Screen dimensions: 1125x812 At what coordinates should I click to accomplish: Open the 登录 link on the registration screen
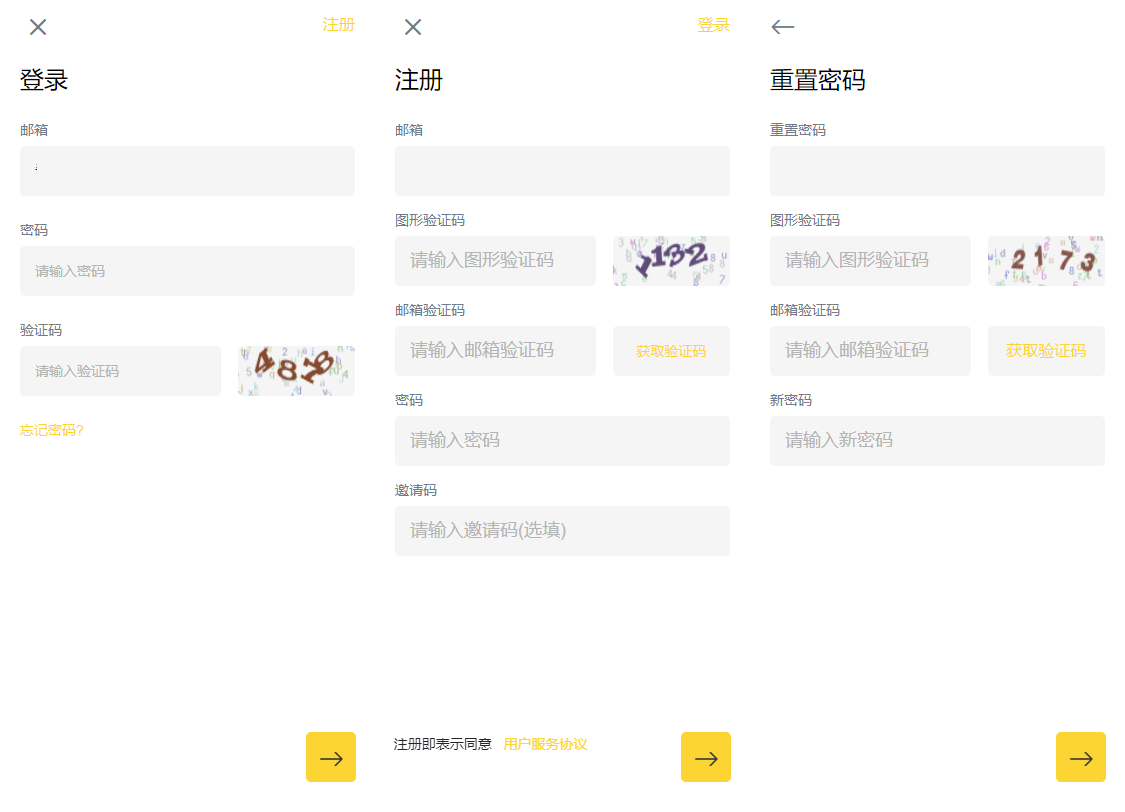pyautogui.click(x=713, y=25)
